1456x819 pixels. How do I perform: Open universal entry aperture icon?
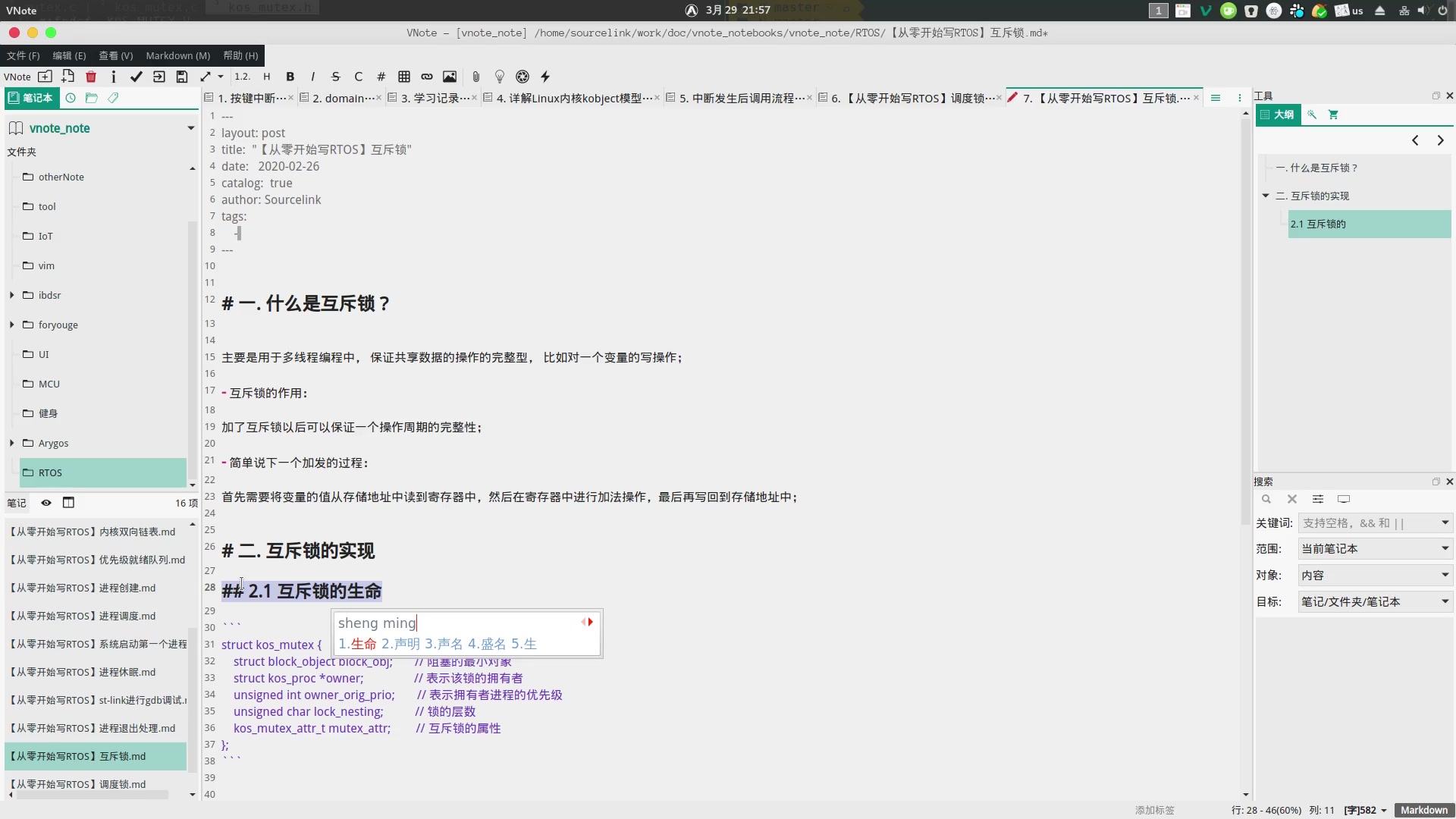[522, 77]
